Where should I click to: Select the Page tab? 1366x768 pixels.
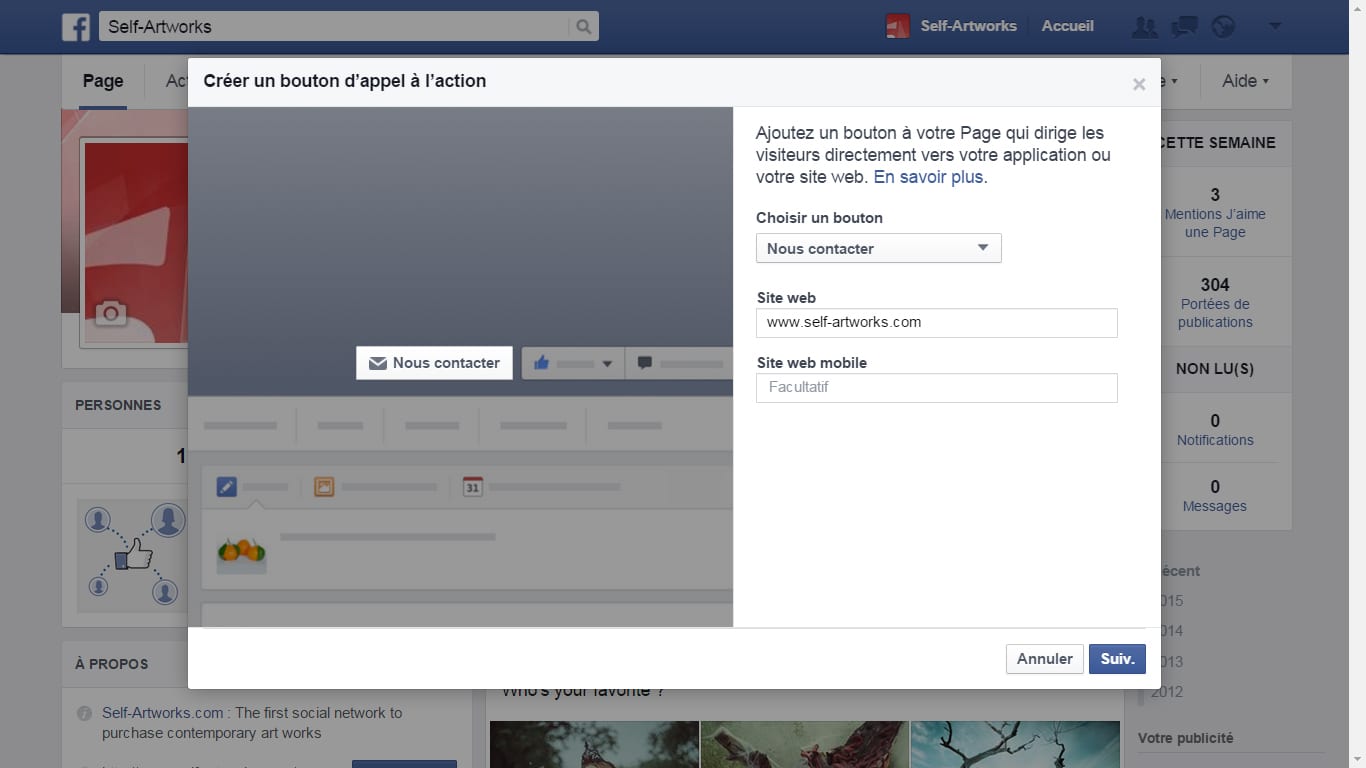tap(103, 82)
